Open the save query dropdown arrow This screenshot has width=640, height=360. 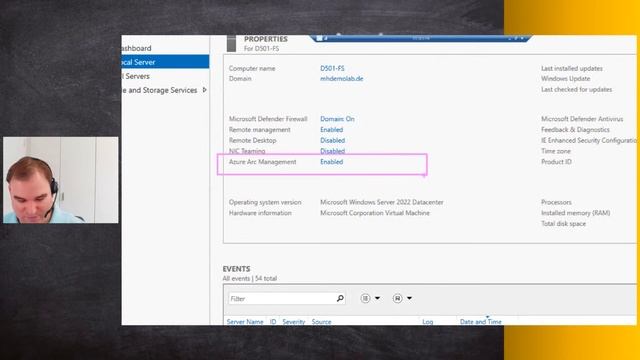coord(409,298)
